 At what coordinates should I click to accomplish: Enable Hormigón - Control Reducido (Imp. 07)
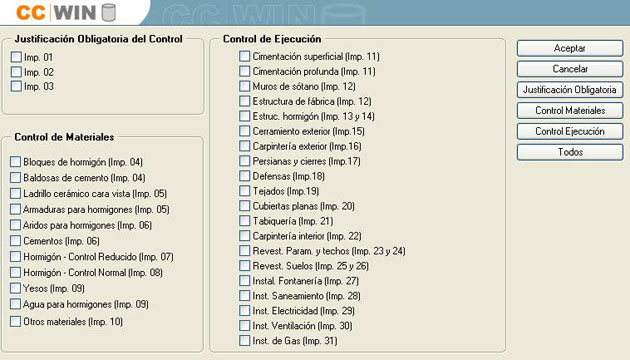click(x=15, y=256)
